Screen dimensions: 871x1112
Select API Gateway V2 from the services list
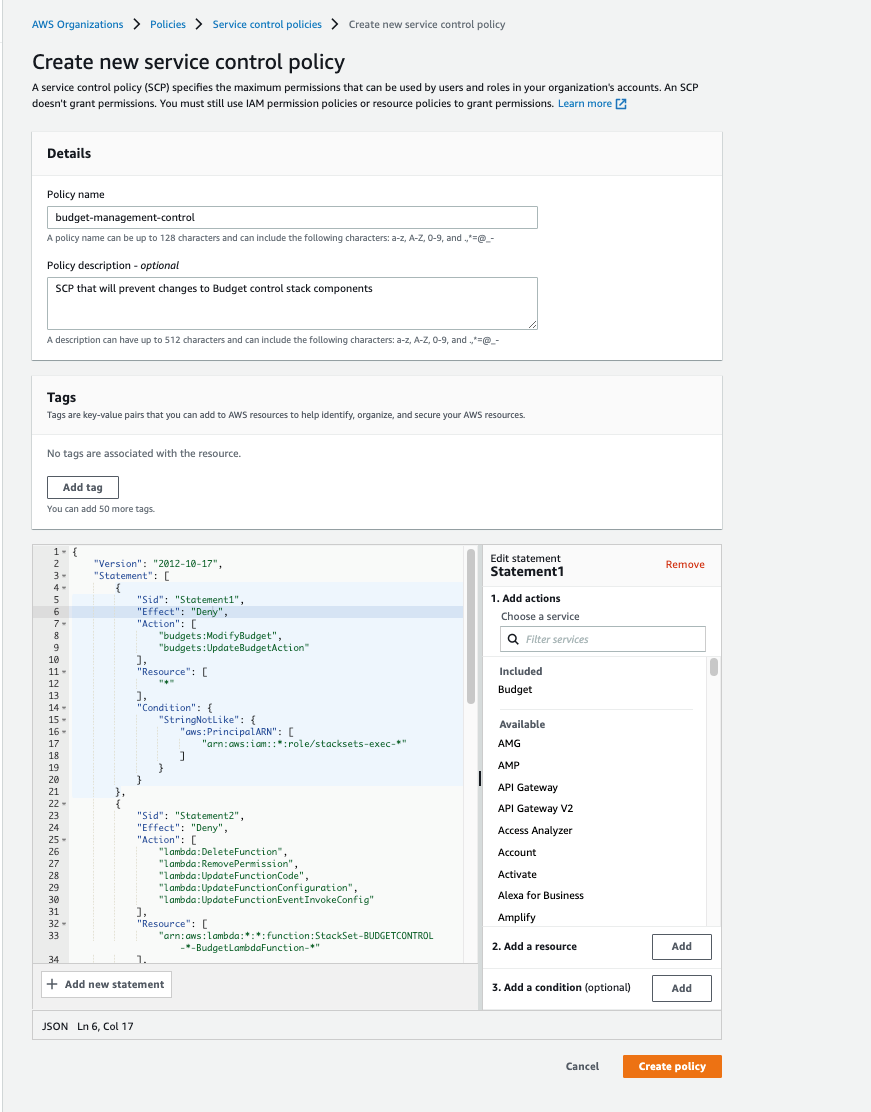[x=534, y=808]
